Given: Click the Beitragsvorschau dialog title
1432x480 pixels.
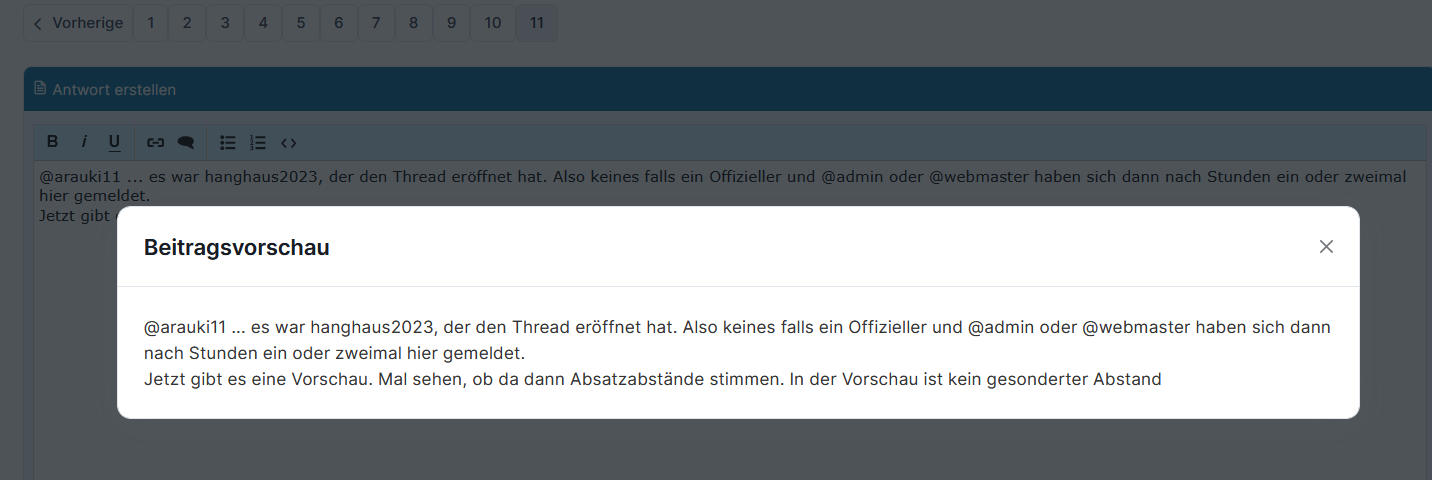Looking at the screenshot, I should click(x=237, y=247).
